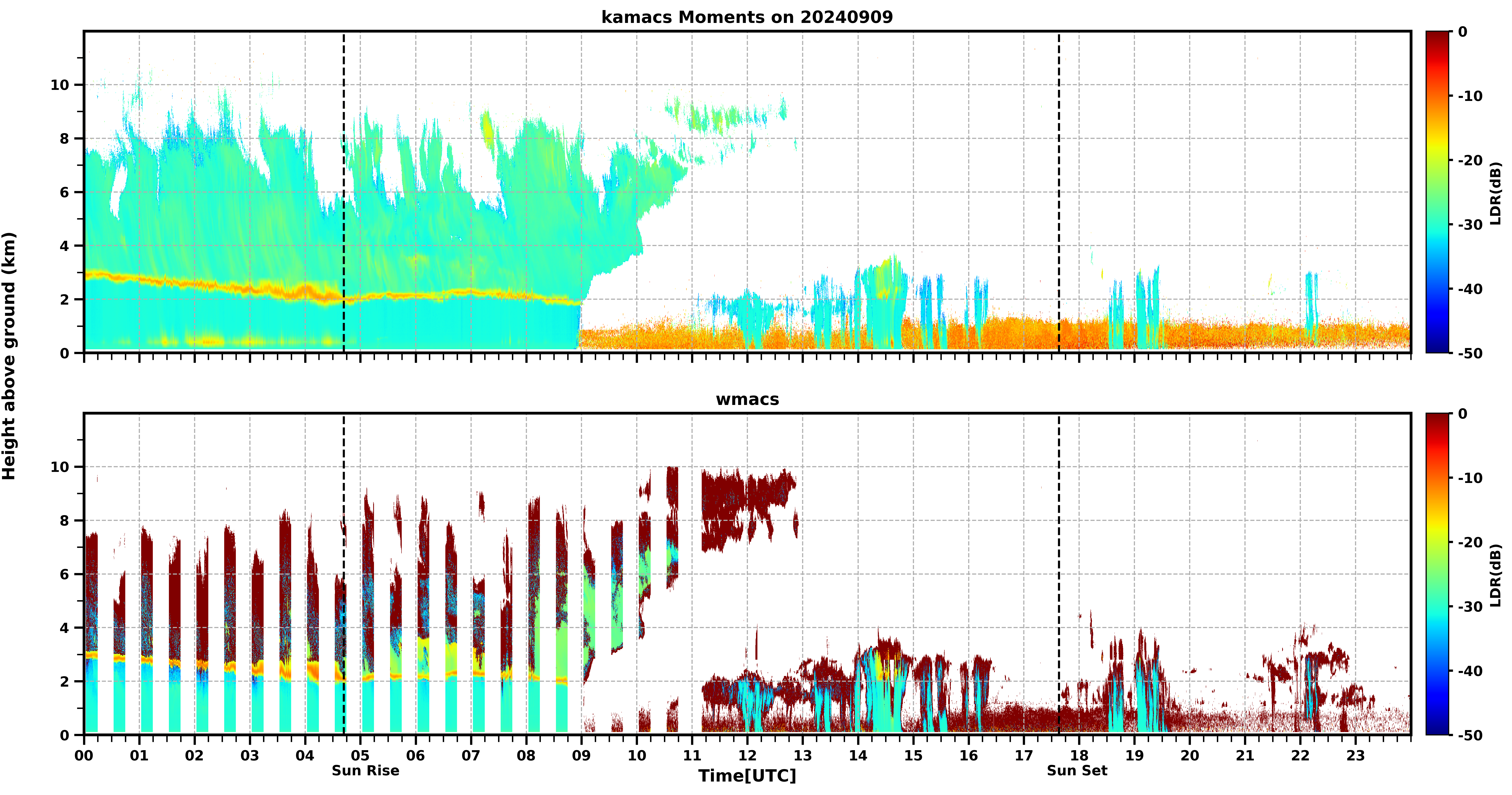The height and width of the screenshot is (795, 1512).
Task: Click the '-40' label on the wmacs colorbar
Action: 1470,671
